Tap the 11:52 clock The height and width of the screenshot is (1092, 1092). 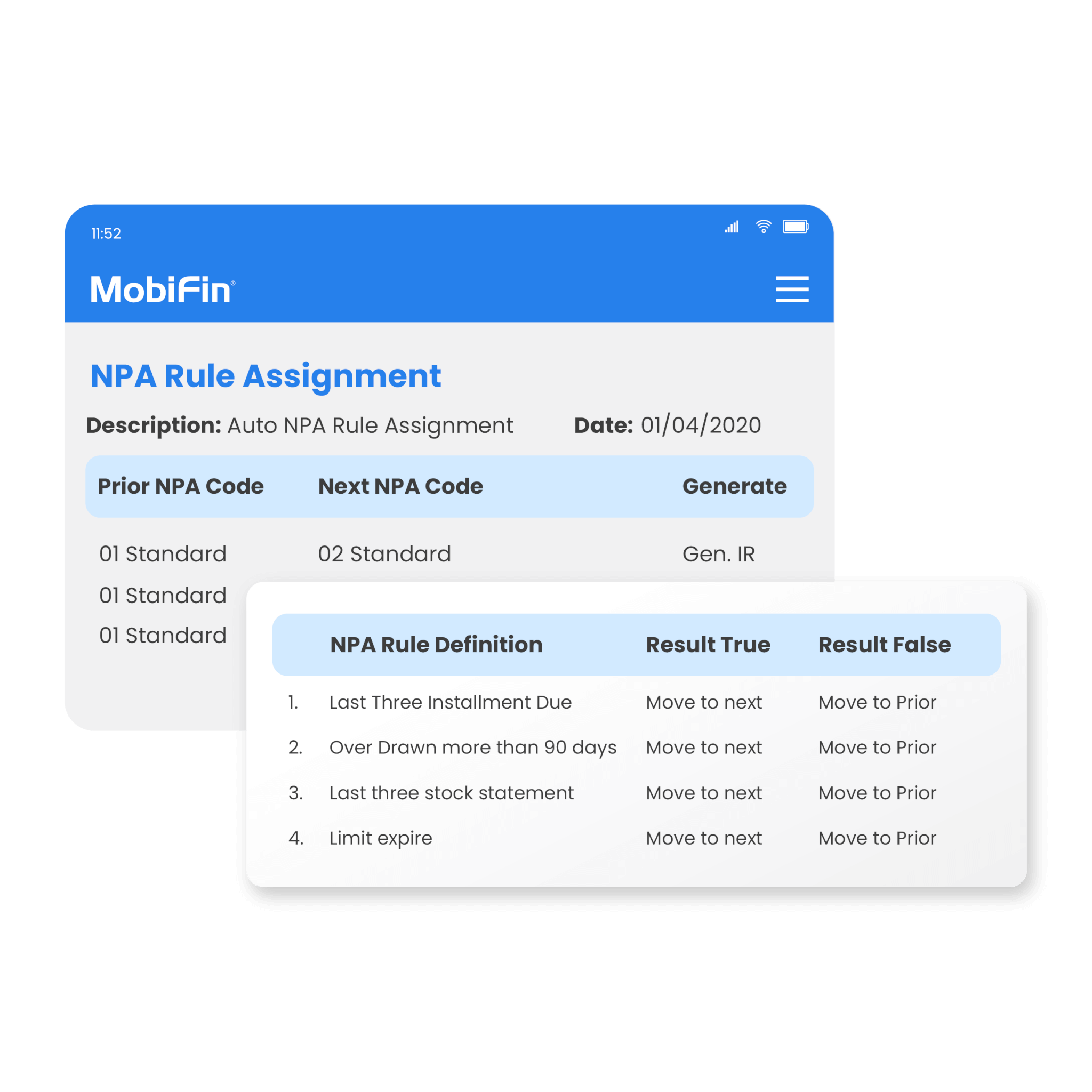click(x=106, y=234)
